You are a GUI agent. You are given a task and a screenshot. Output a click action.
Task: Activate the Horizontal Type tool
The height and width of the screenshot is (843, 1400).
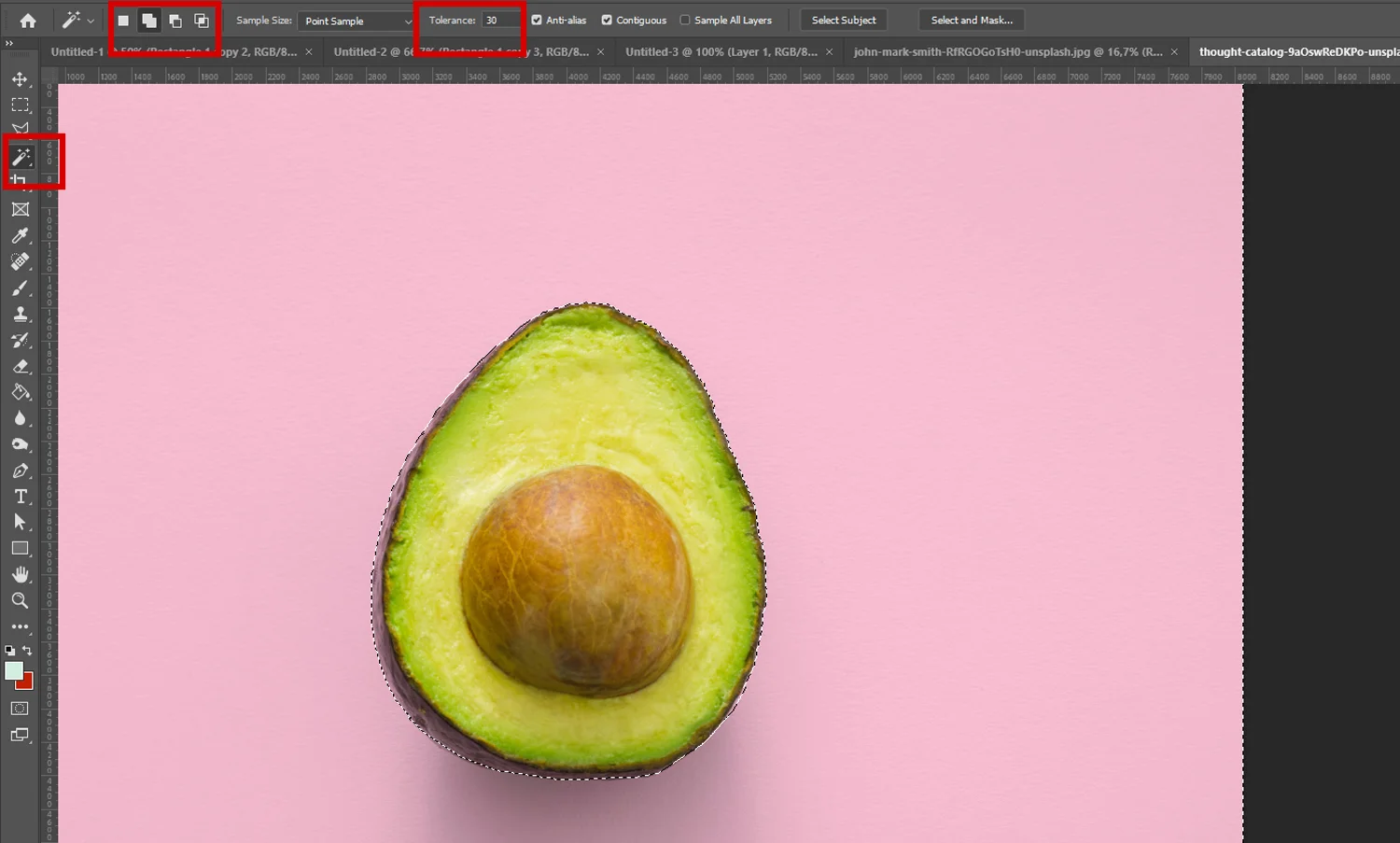coord(20,497)
